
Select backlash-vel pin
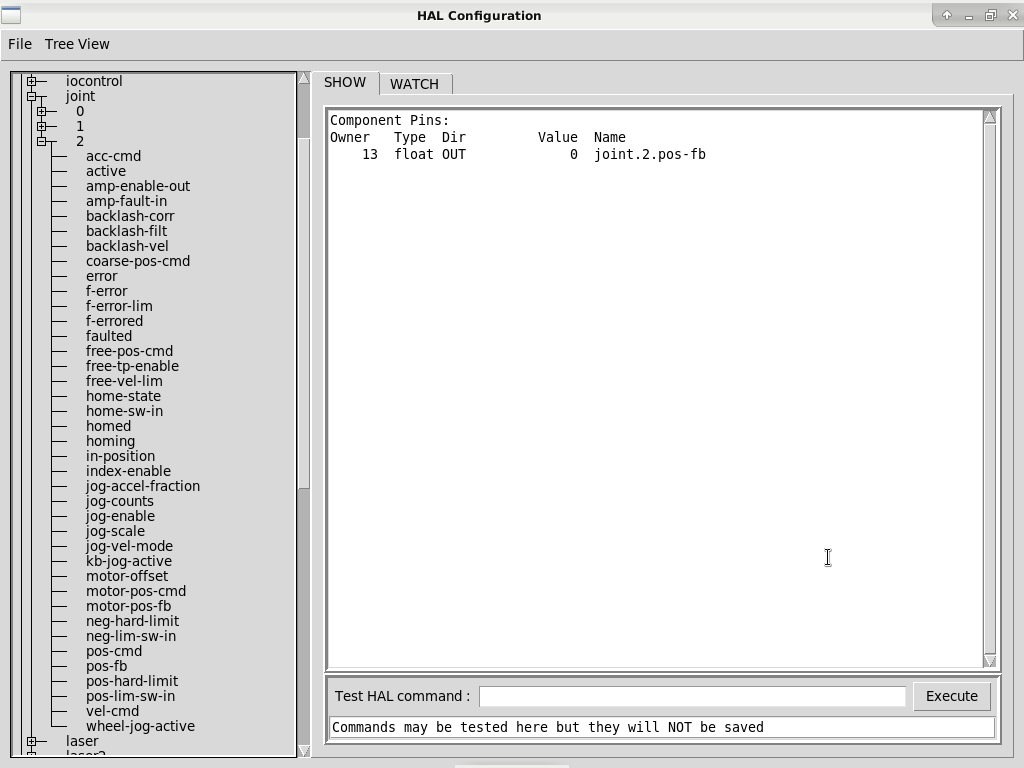127,246
